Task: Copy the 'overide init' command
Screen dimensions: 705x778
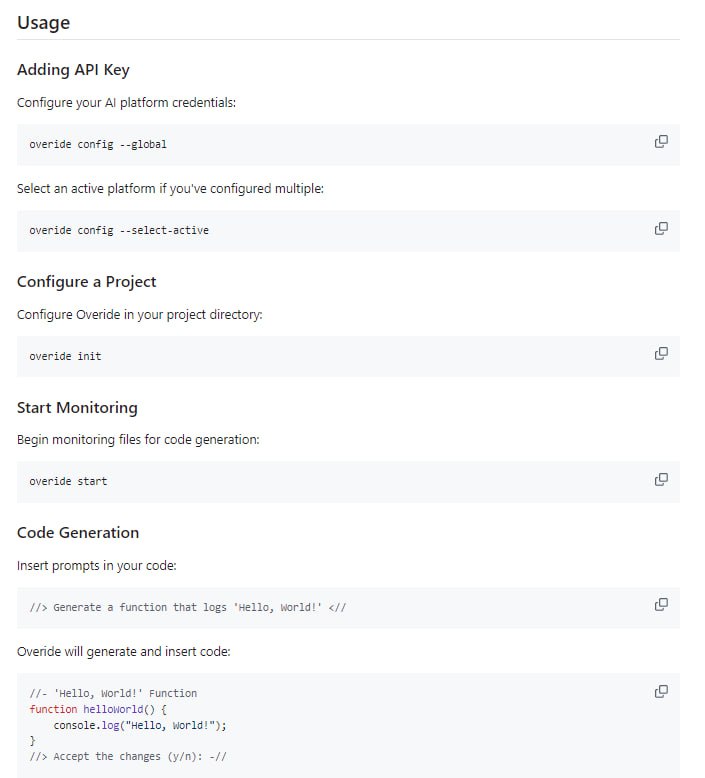Action: pos(660,354)
